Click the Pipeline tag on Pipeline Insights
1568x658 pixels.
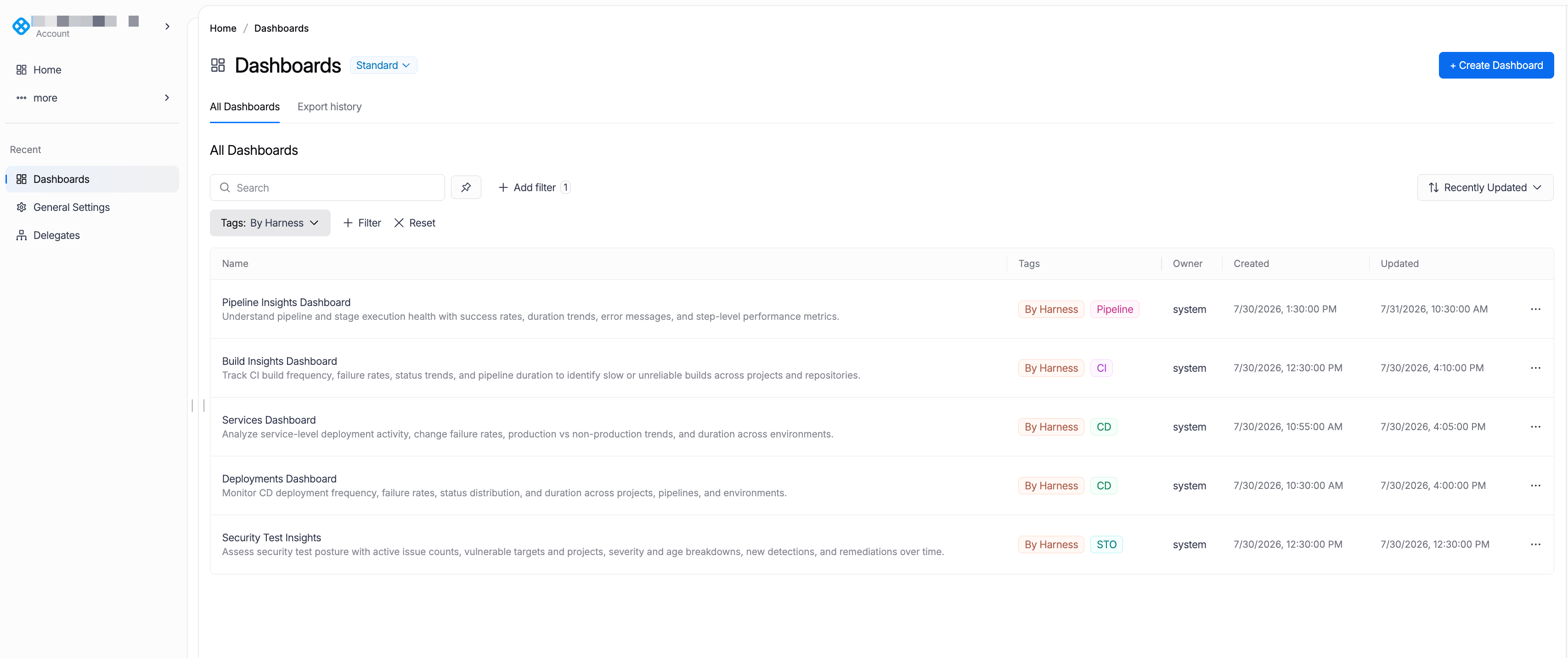[x=1115, y=309]
